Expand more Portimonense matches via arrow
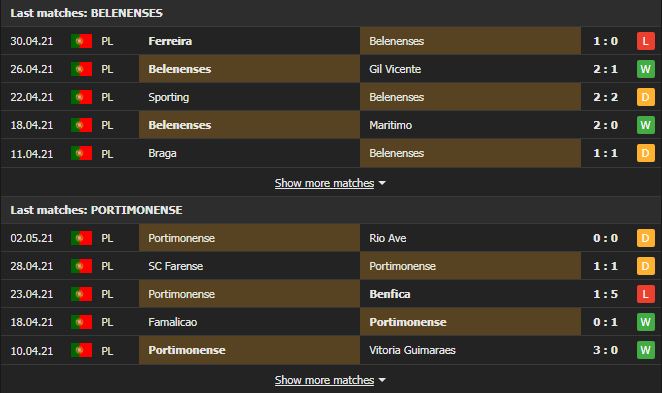 point(382,380)
